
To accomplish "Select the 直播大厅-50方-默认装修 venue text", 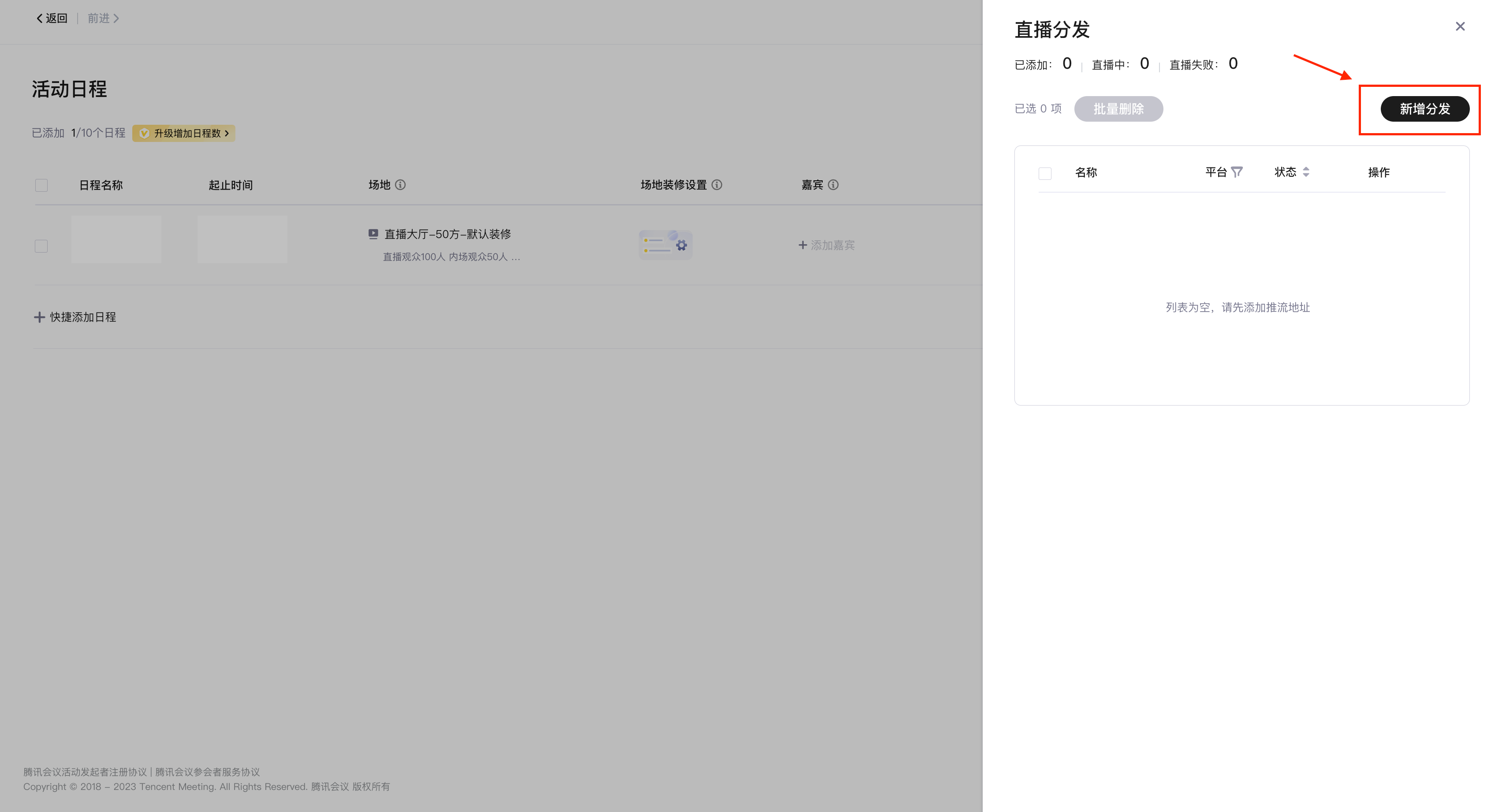I will pos(447,235).
